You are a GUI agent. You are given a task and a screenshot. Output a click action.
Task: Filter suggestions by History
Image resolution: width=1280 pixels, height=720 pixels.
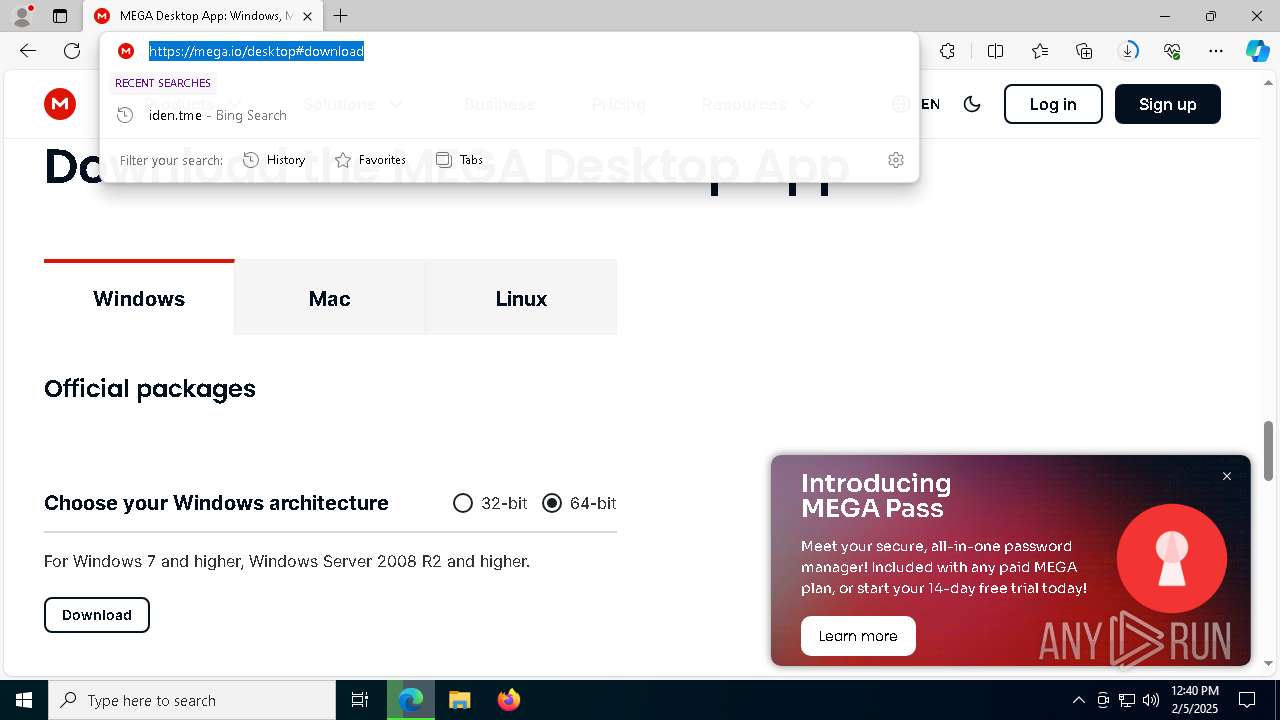(274, 160)
